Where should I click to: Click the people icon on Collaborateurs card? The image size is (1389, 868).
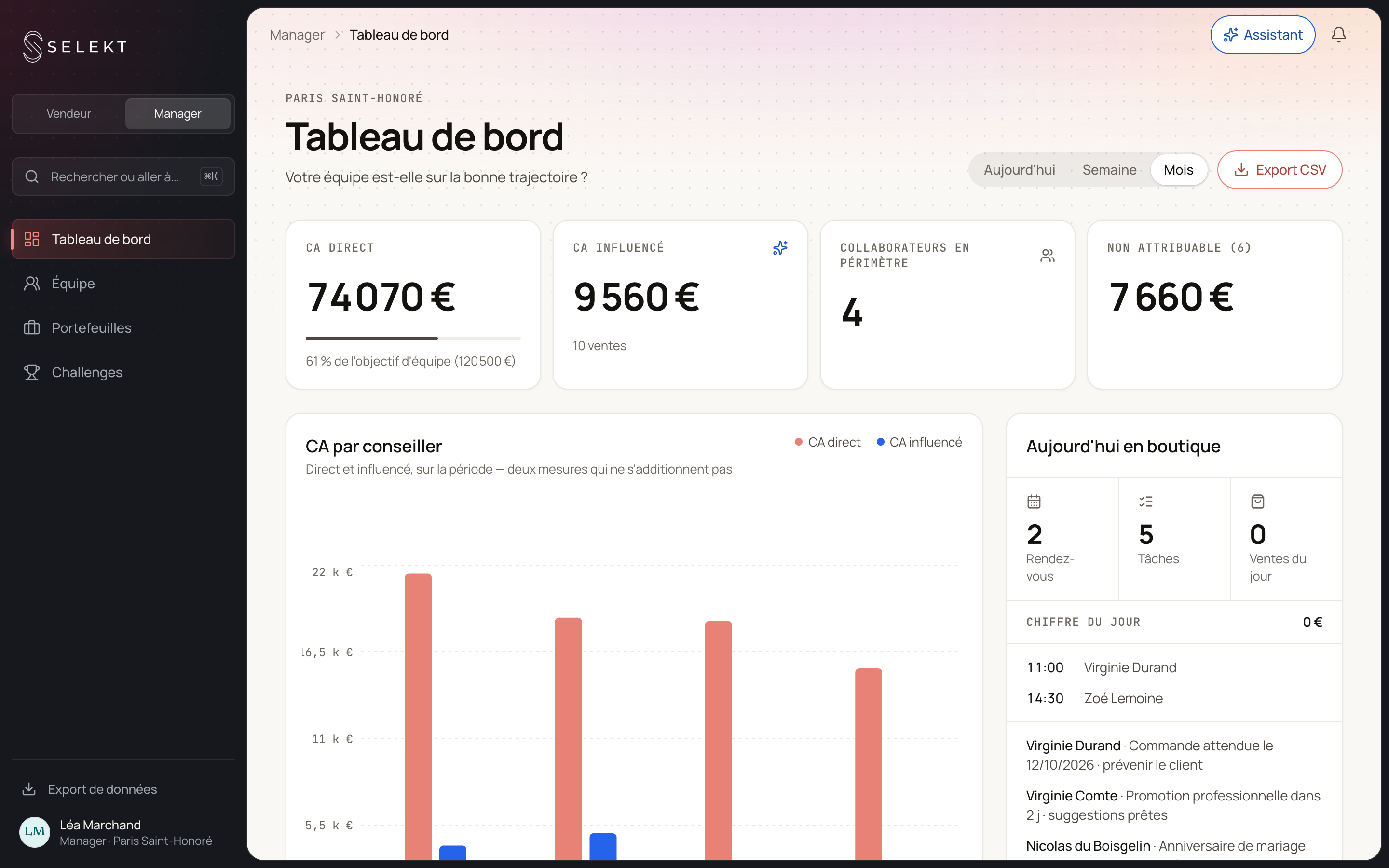[1048, 256]
